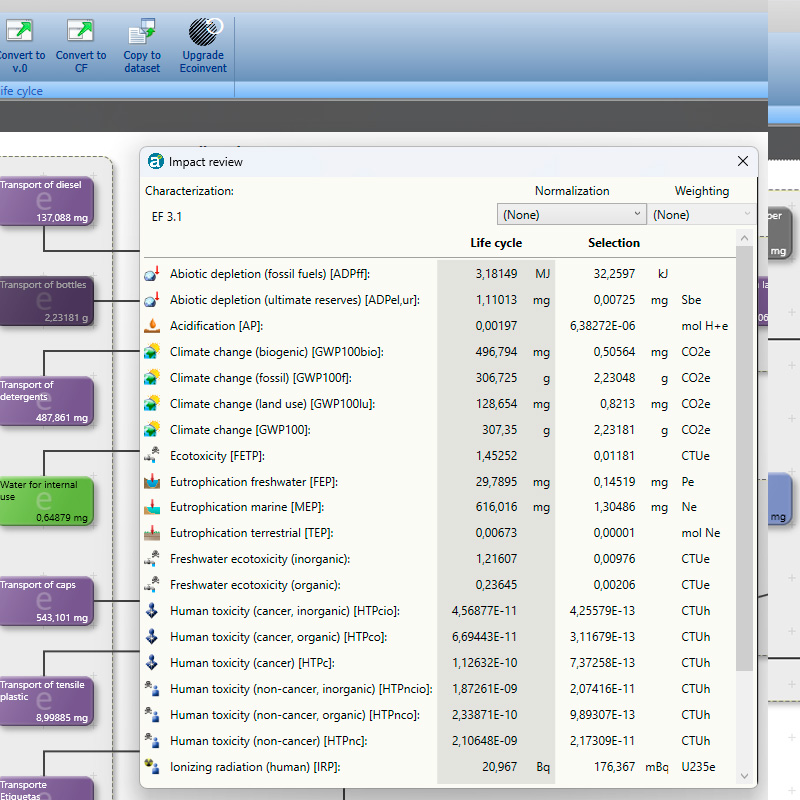Image resolution: width=800 pixels, height=800 pixels.
Task: Click the Climate change (fossil) icon
Action: point(152,378)
